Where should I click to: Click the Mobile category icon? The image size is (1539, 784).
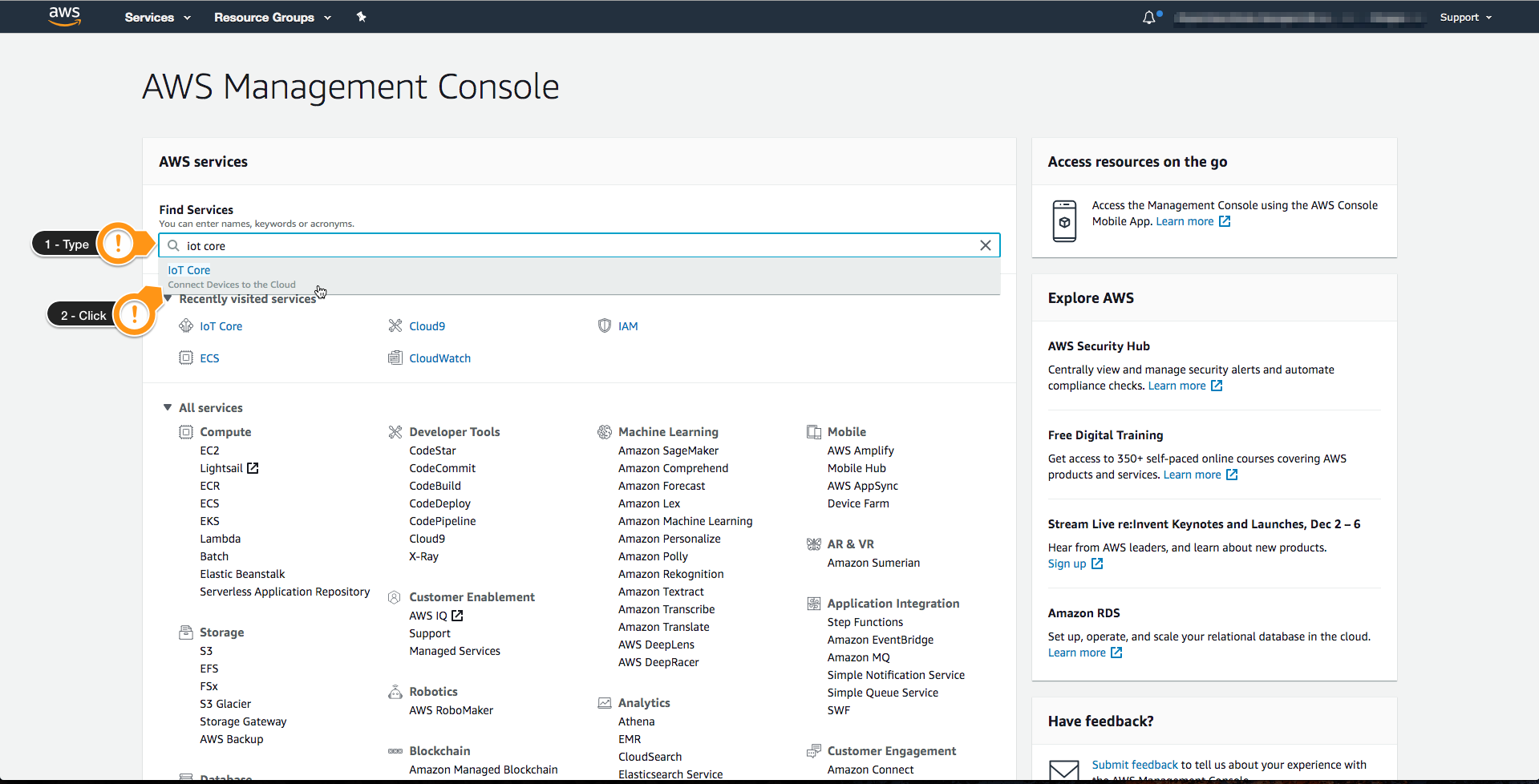pyautogui.click(x=814, y=432)
